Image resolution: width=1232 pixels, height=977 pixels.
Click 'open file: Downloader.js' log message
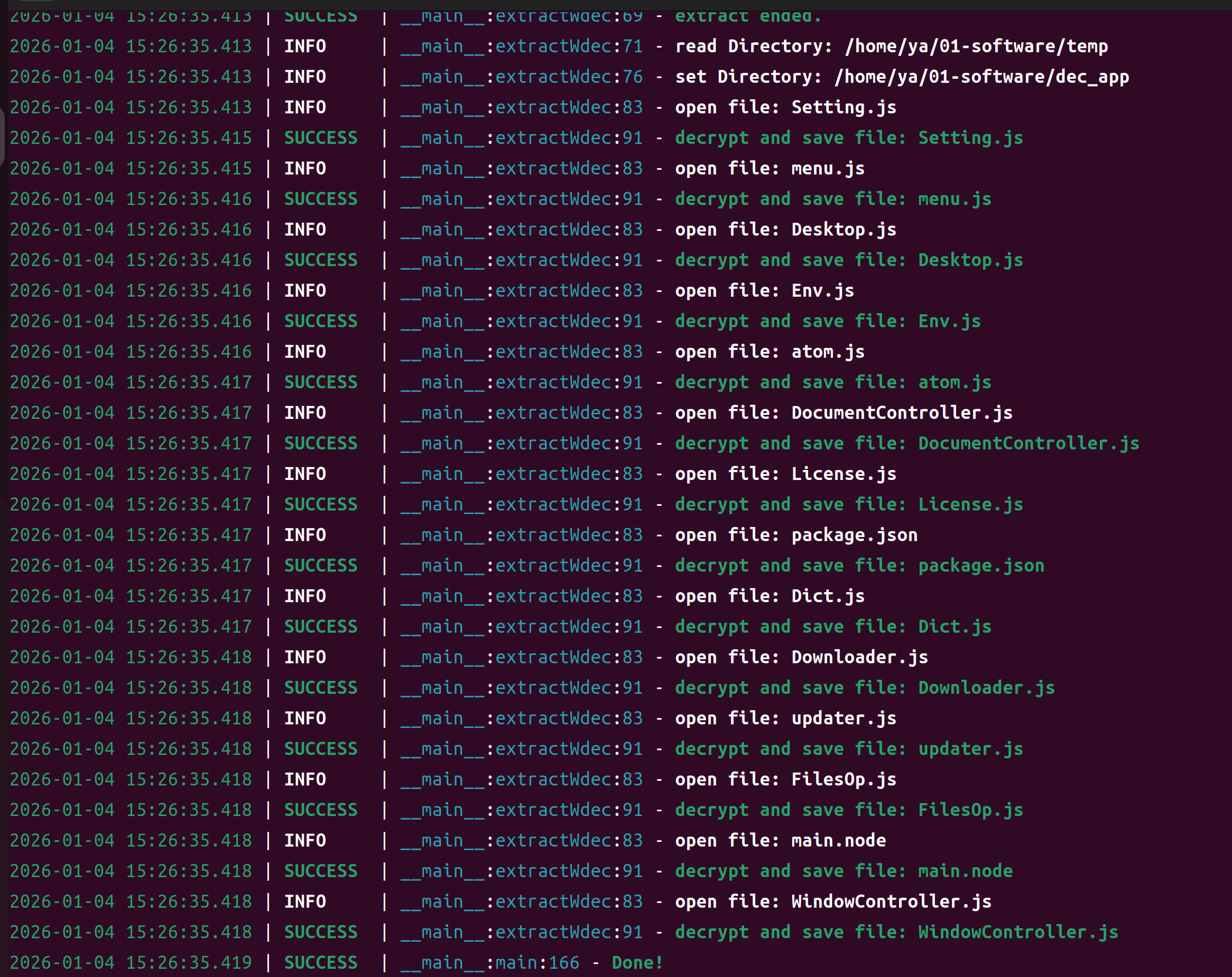(x=801, y=657)
